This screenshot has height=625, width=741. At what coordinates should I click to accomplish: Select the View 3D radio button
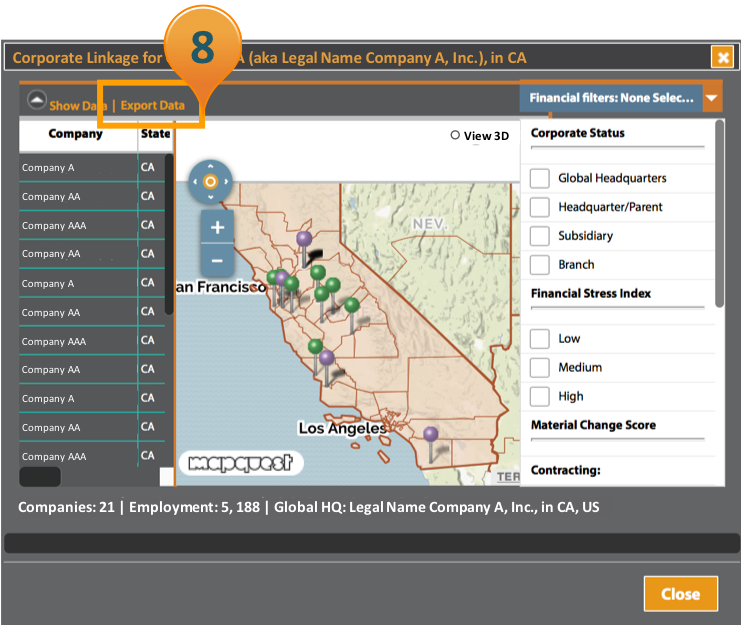click(455, 135)
